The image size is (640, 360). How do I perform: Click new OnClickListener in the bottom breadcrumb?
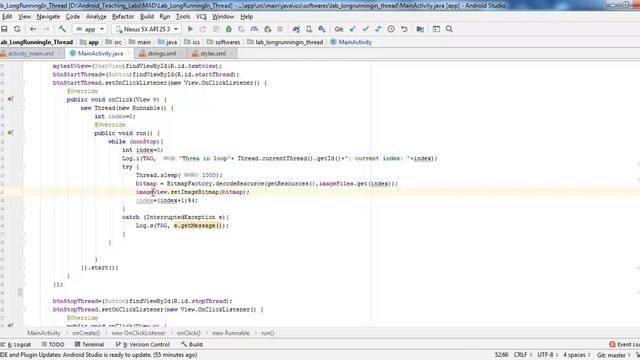139,333
